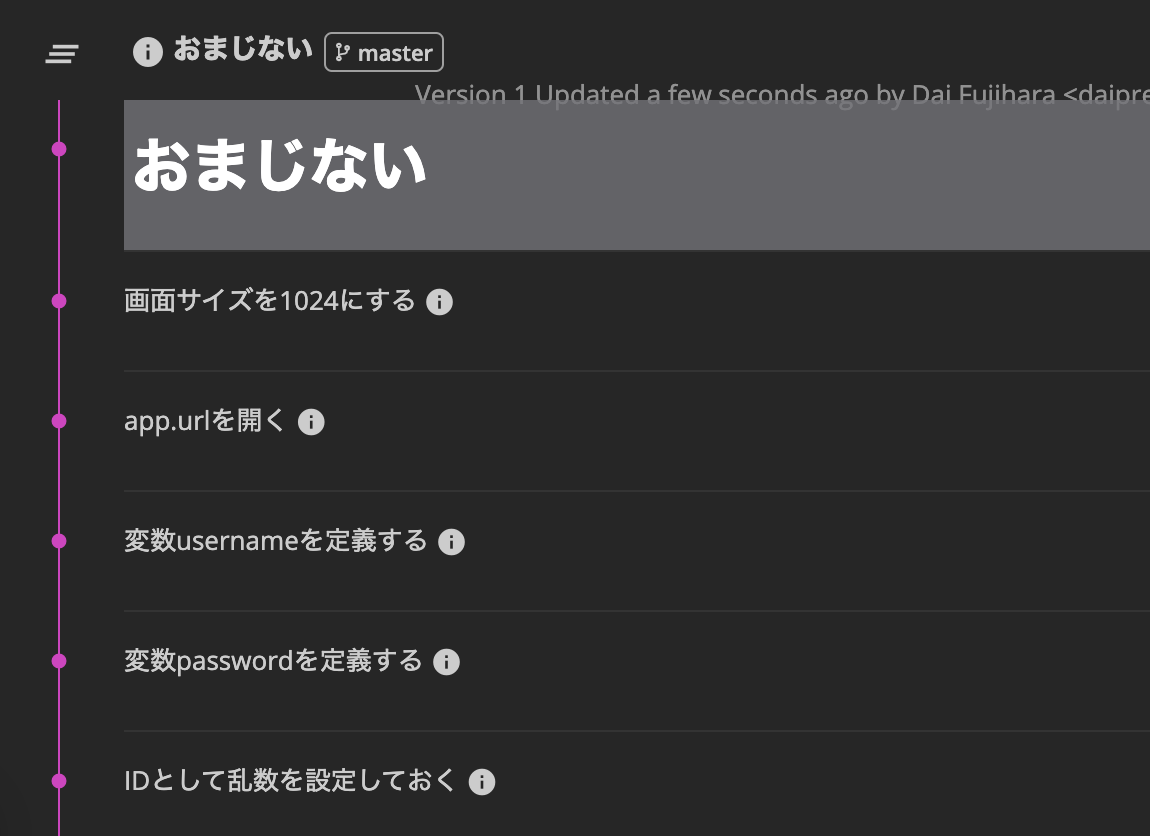The width and height of the screenshot is (1150, 836).
Task: Click info icon next to 変数usernameを定義する
Action: point(452,542)
